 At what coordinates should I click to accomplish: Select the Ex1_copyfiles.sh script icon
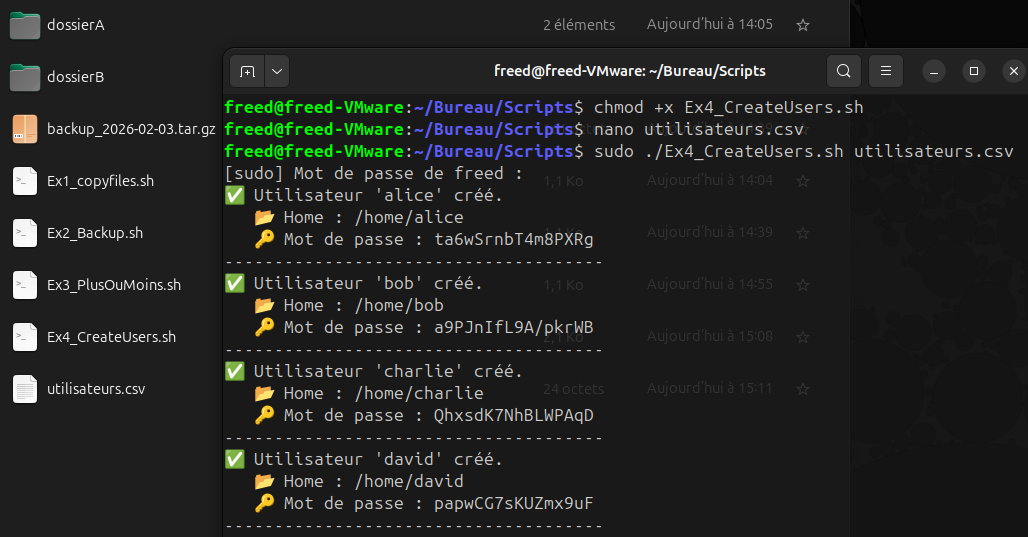(25, 181)
